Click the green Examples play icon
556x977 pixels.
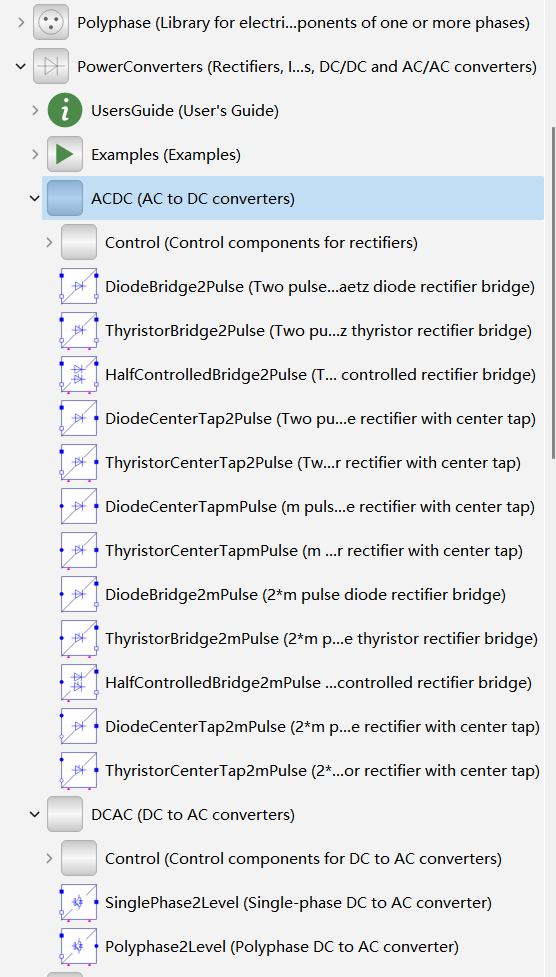tap(65, 155)
